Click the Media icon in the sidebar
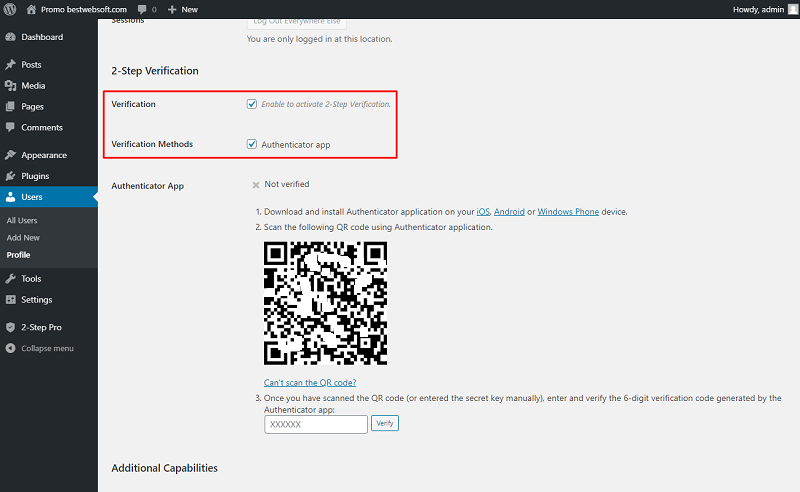Viewport: 800px width, 492px height. tap(10, 85)
